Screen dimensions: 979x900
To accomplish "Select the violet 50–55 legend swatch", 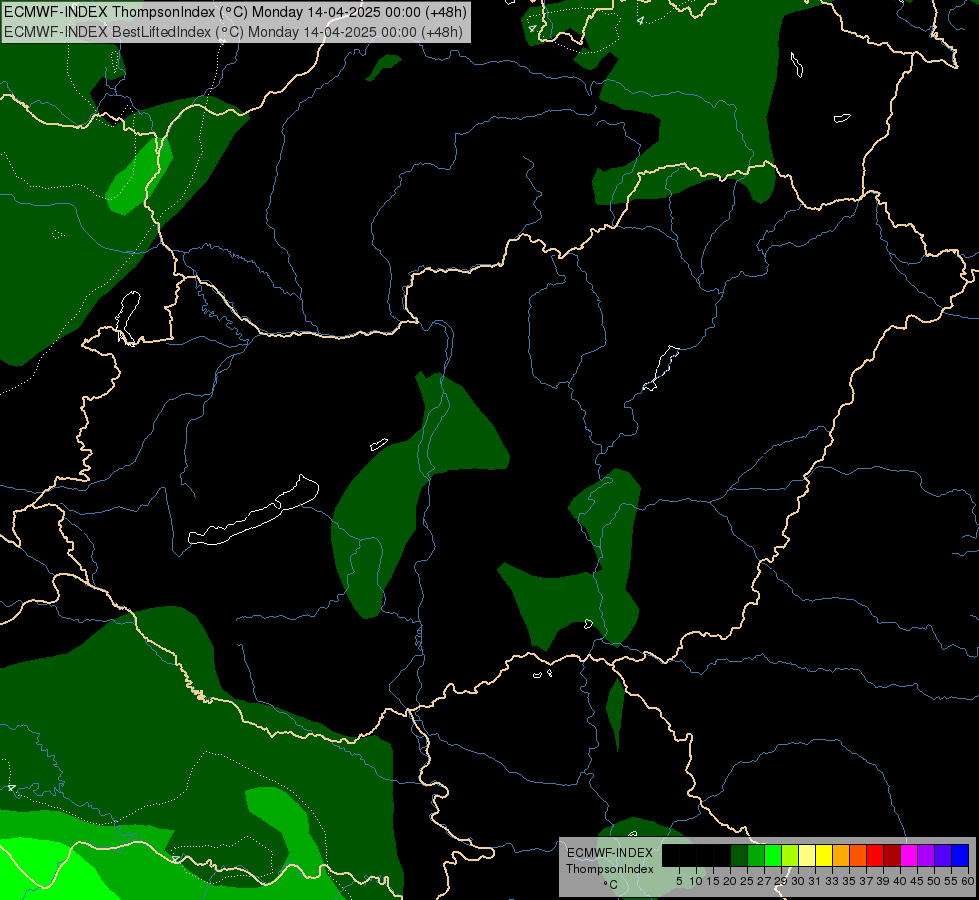I will point(943,855).
